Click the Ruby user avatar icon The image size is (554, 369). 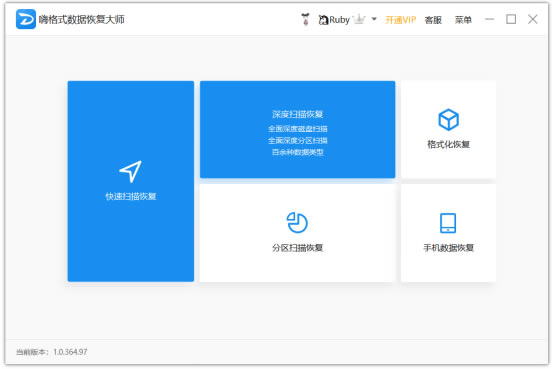coord(323,20)
